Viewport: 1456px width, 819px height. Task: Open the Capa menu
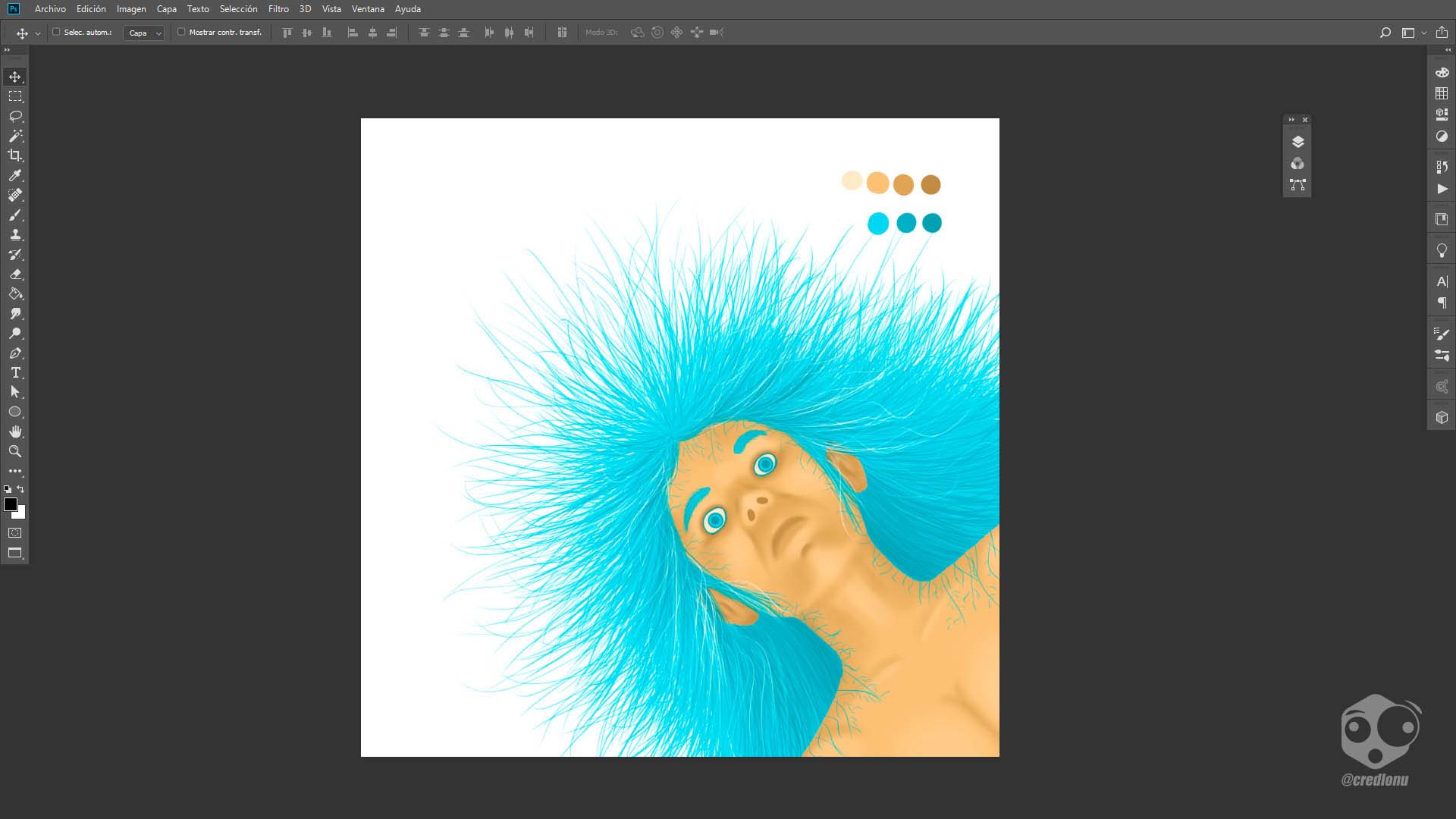tap(166, 9)
